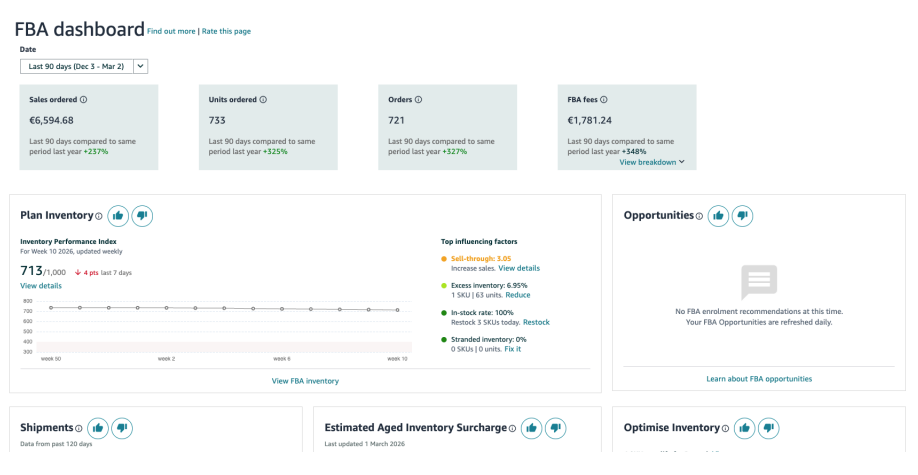
Task: Open info icon beside Shipments title
Action: click(x=78, y=429)
